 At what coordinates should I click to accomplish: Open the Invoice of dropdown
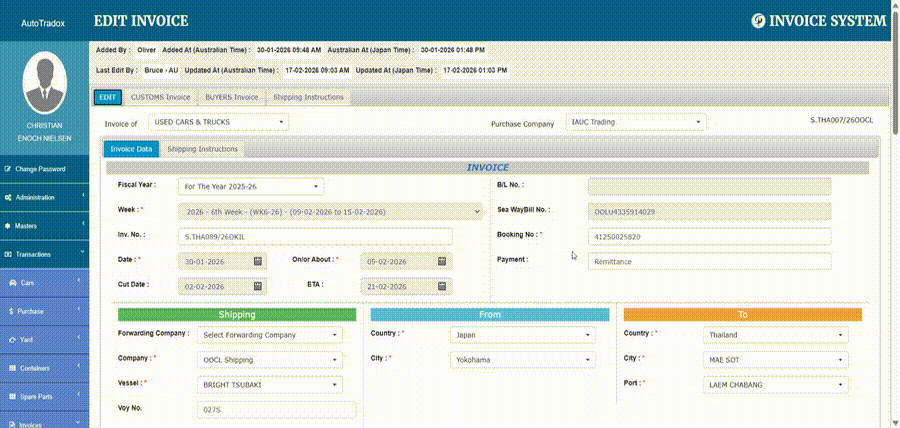pos(219,122)
